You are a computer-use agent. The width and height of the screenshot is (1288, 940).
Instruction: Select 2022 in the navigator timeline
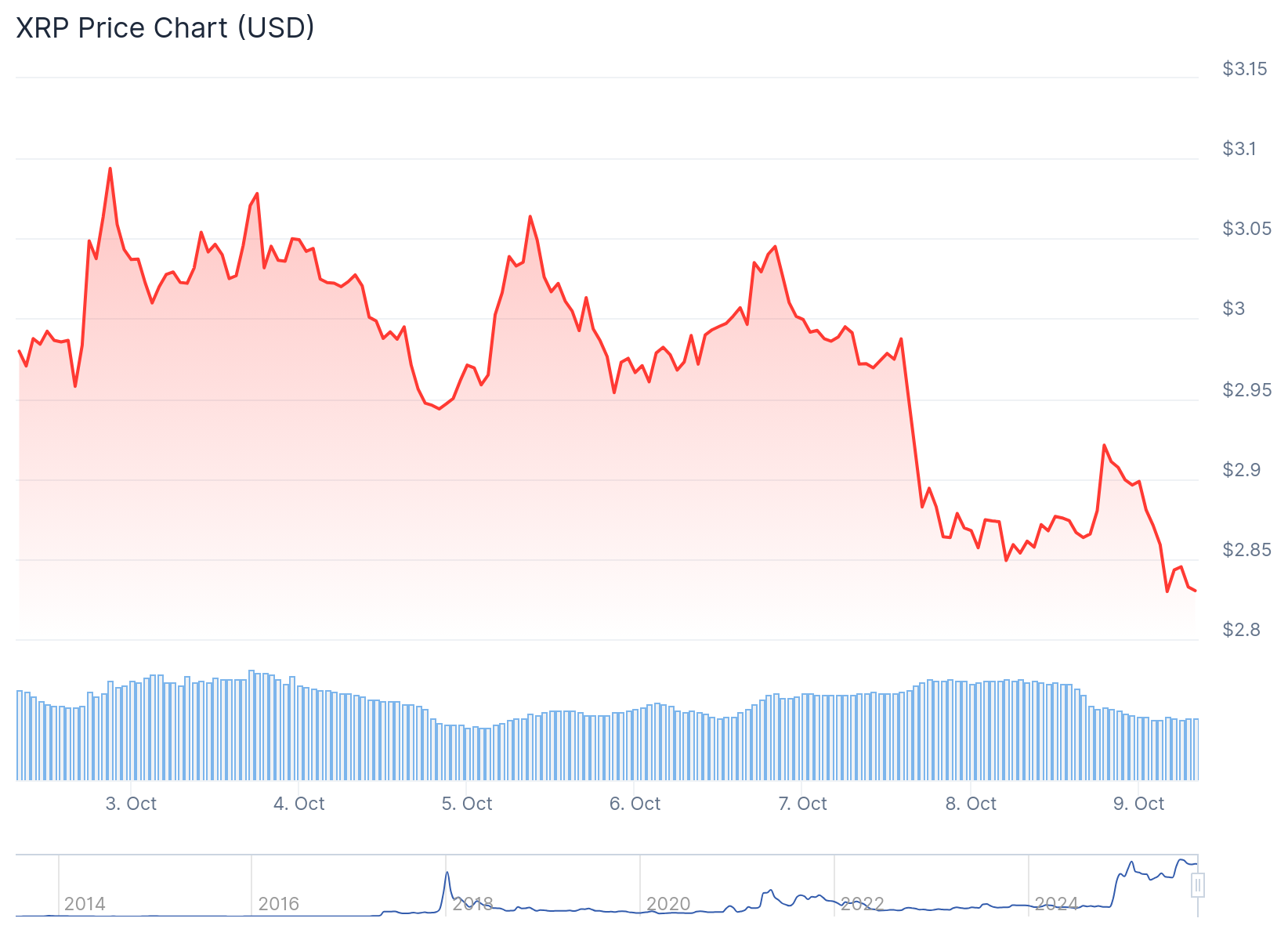(862, 904)
